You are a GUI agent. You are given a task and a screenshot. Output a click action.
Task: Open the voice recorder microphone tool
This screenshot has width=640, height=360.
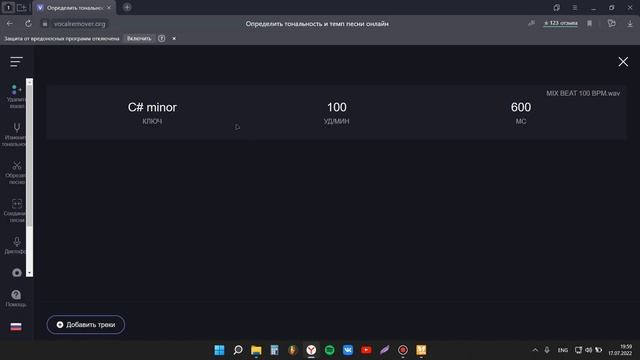[x=16, y=245]
